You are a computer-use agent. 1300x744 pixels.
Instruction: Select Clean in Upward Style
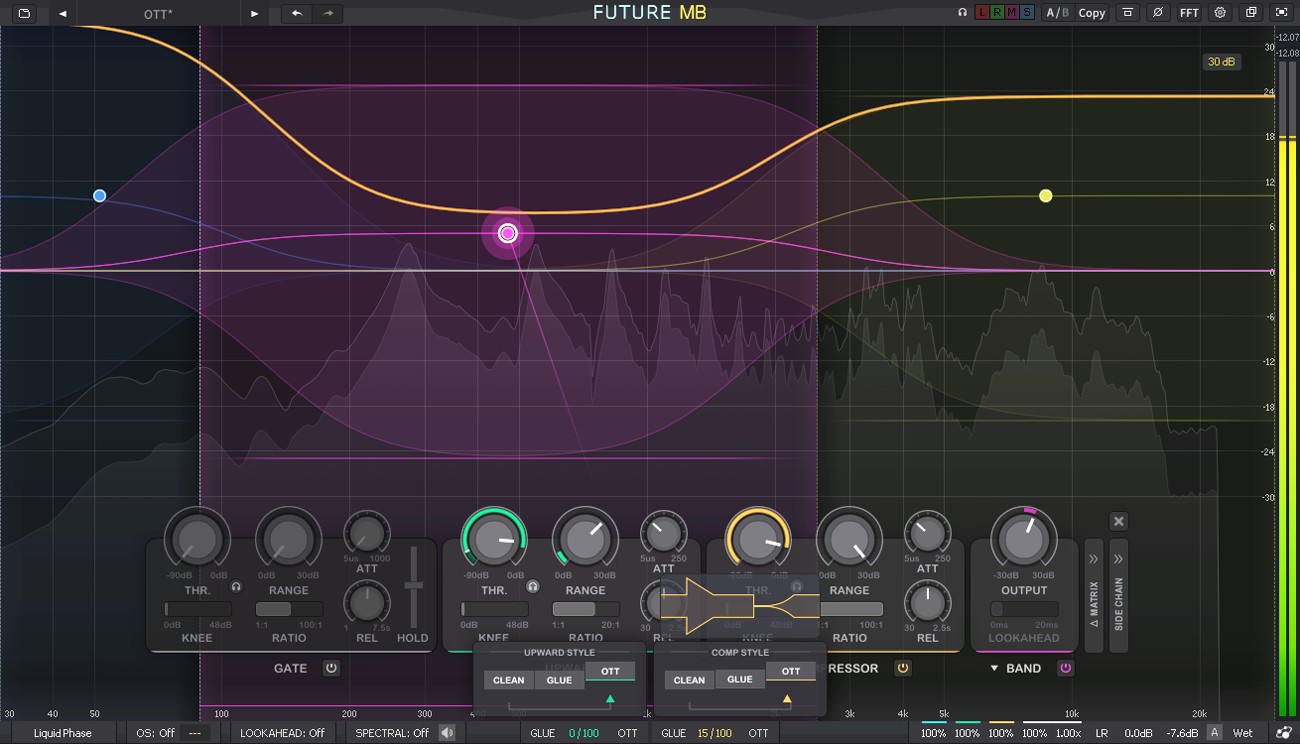tap(508, 680)
